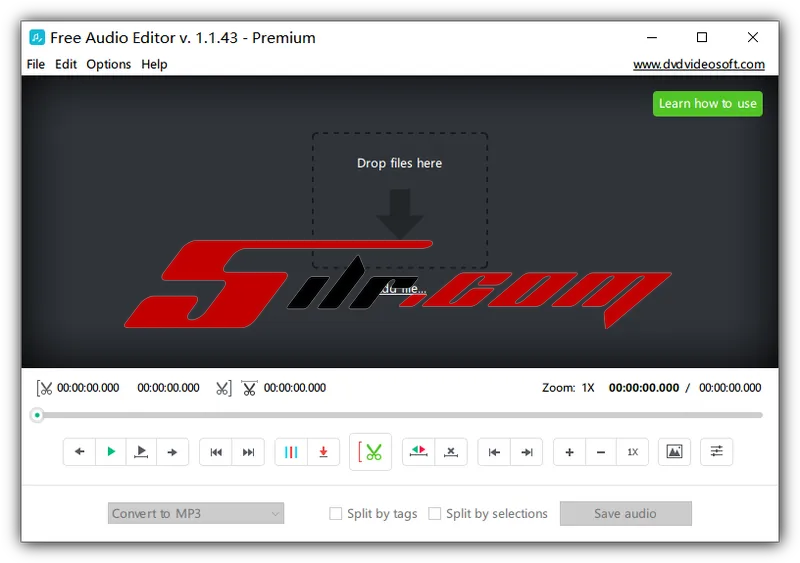Click the Drop files here area
This screenshot has width=800, height=563.
tap(400, 200)
